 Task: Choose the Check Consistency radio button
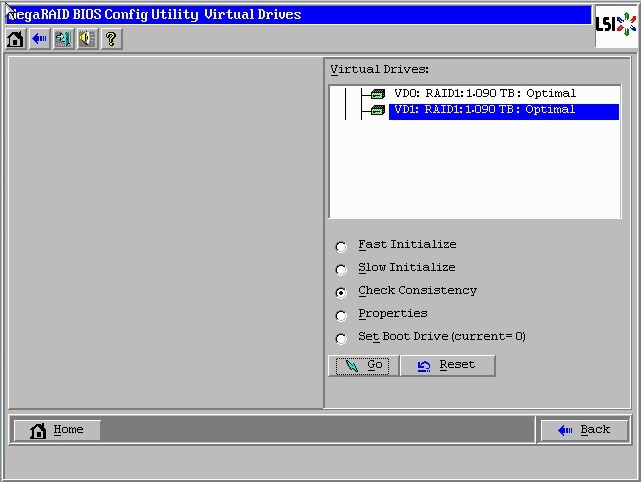coord(342,292)
